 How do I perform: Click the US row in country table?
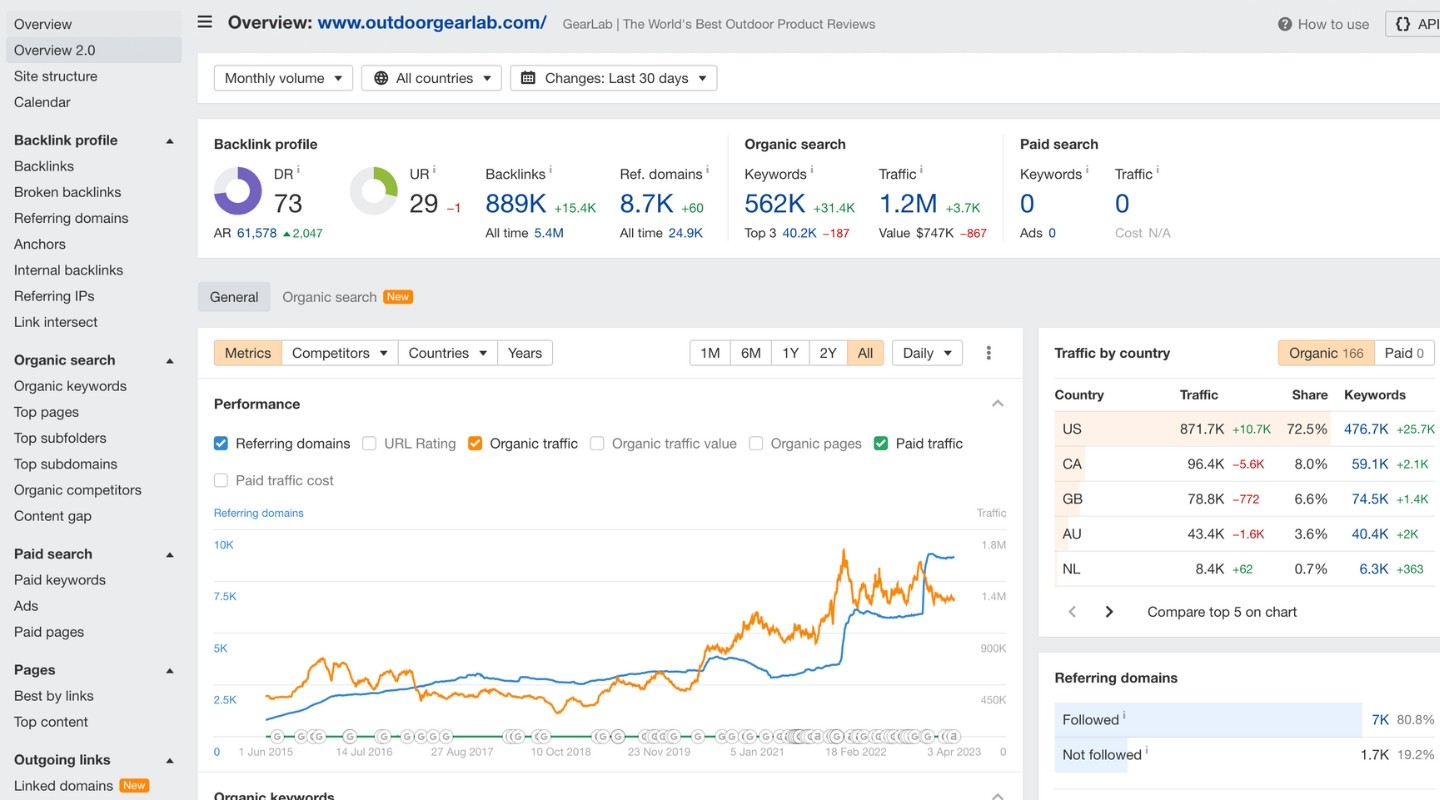point(1247,429)
